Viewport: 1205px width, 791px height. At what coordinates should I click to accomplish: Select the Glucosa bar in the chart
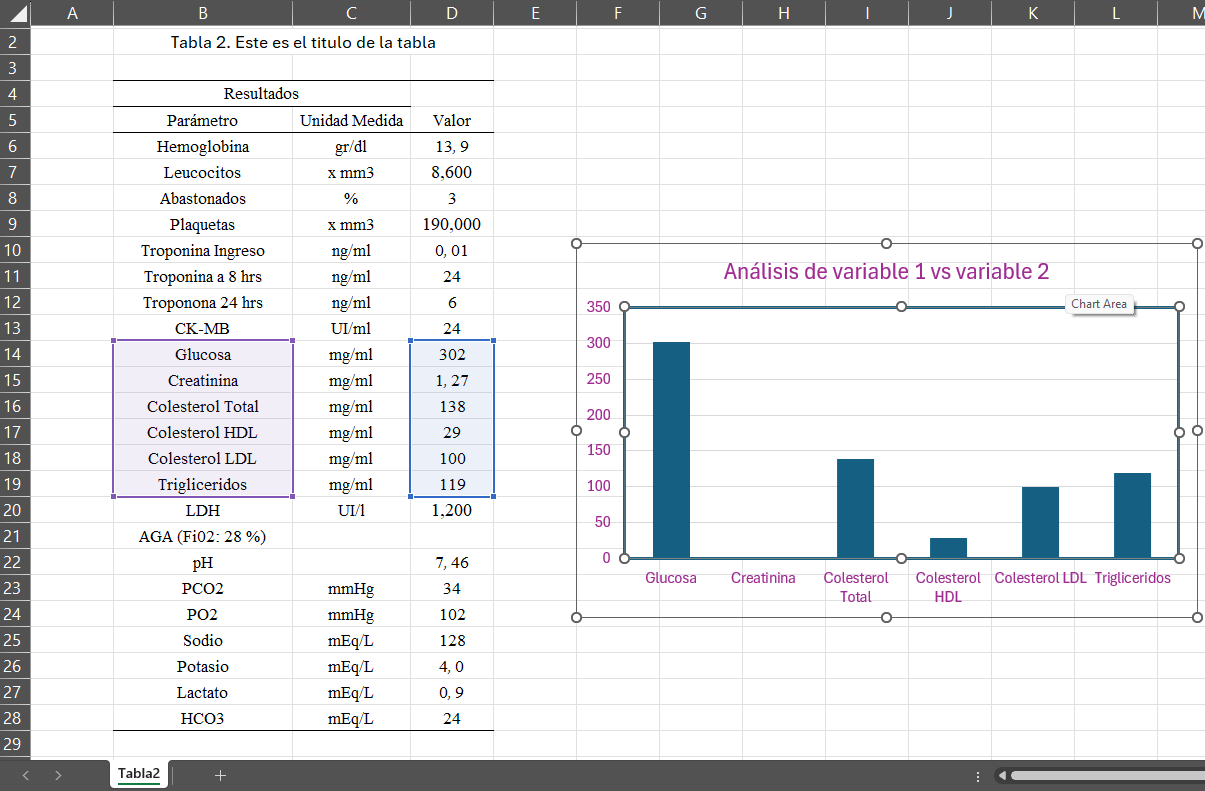pyautogui.click(x=671, y=450)
